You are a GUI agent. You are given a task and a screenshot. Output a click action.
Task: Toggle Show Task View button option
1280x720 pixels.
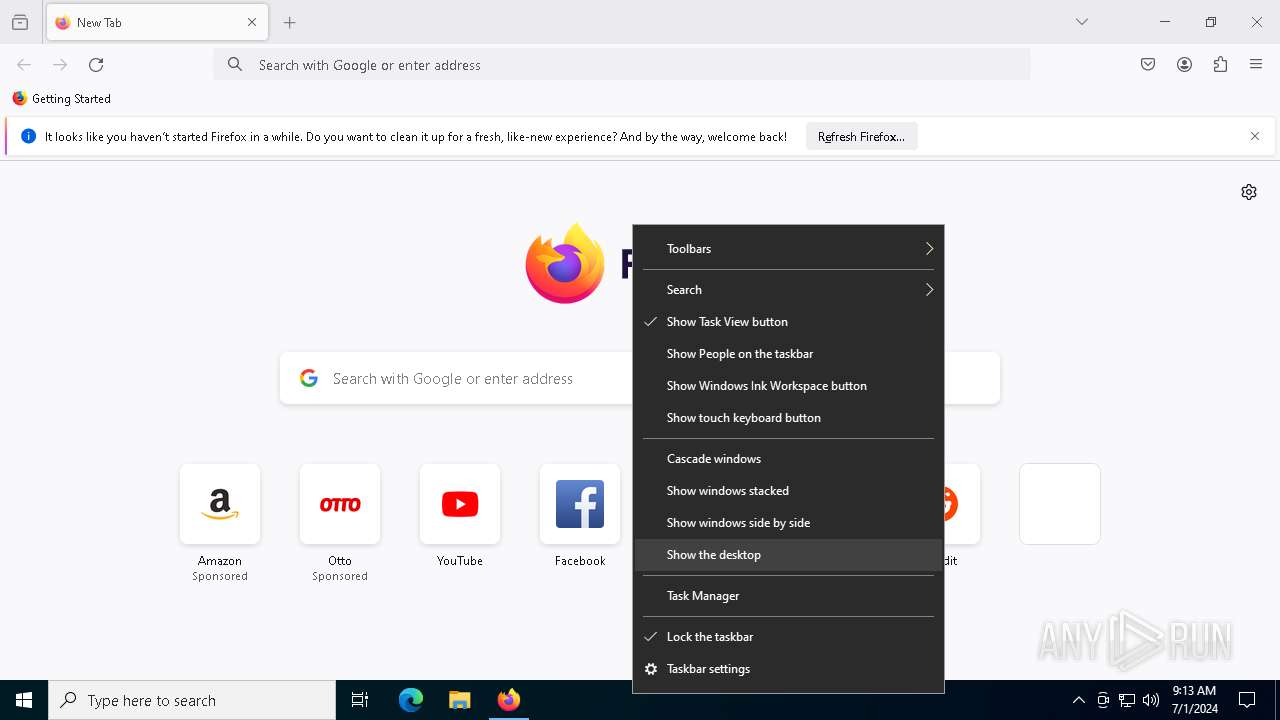(x=788, y=322)
